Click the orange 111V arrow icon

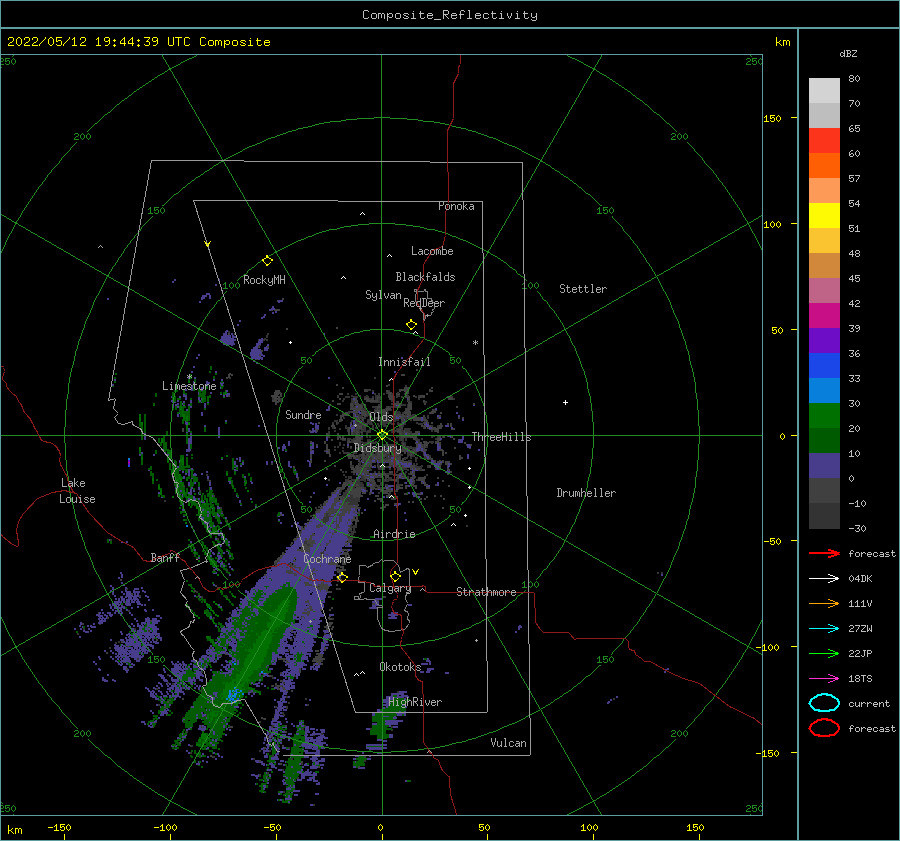[824, 603]
